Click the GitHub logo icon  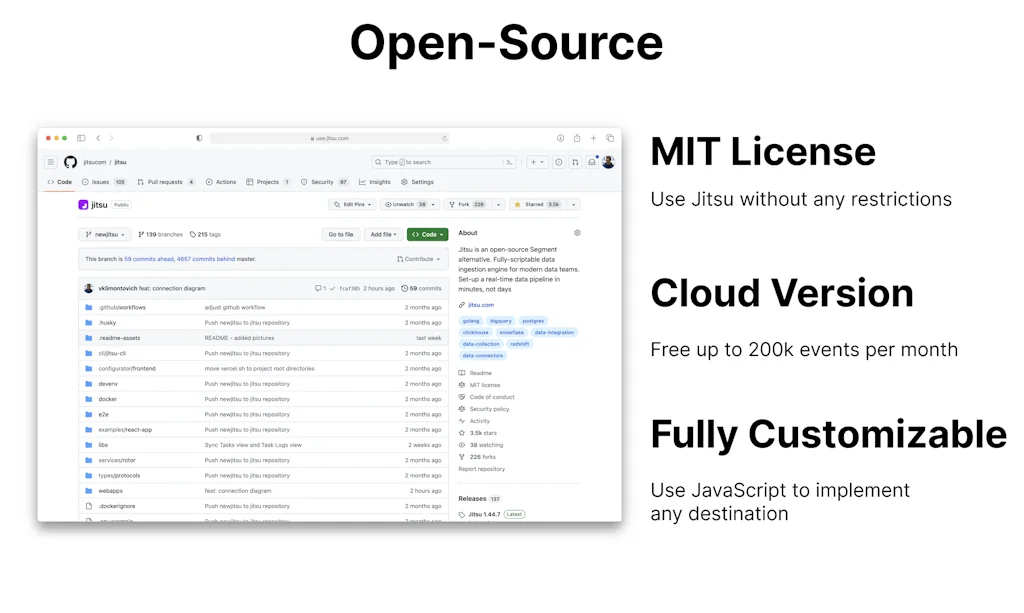click(x=70, y=162)
